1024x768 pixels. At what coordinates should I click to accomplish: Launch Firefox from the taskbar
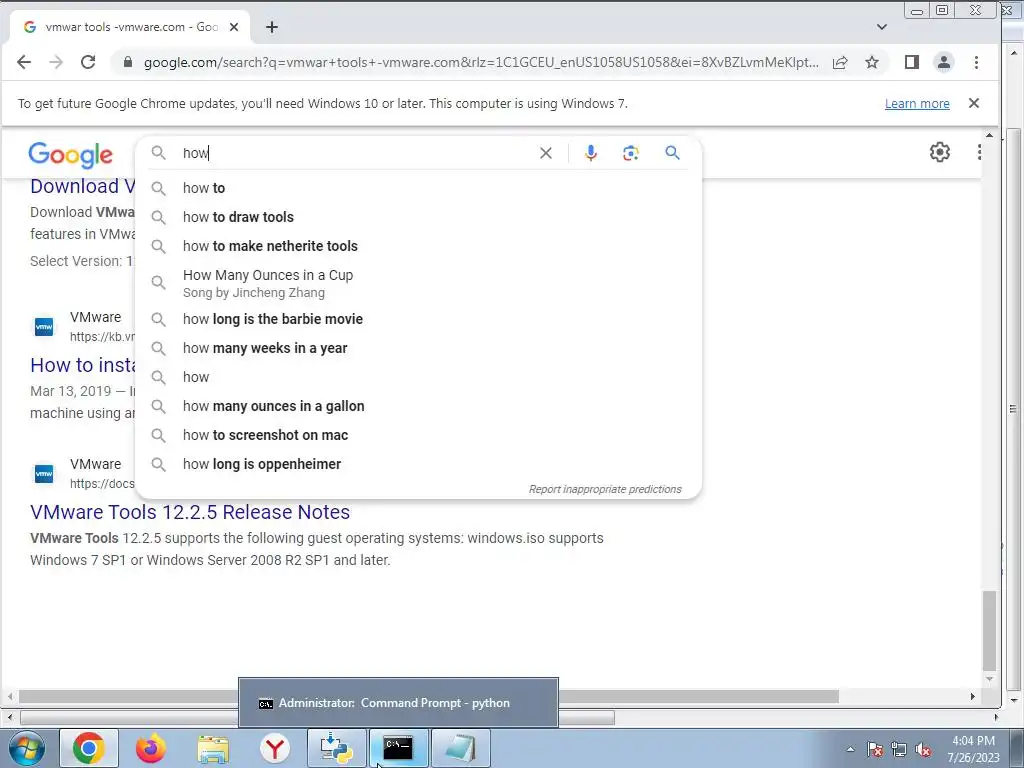150,748
